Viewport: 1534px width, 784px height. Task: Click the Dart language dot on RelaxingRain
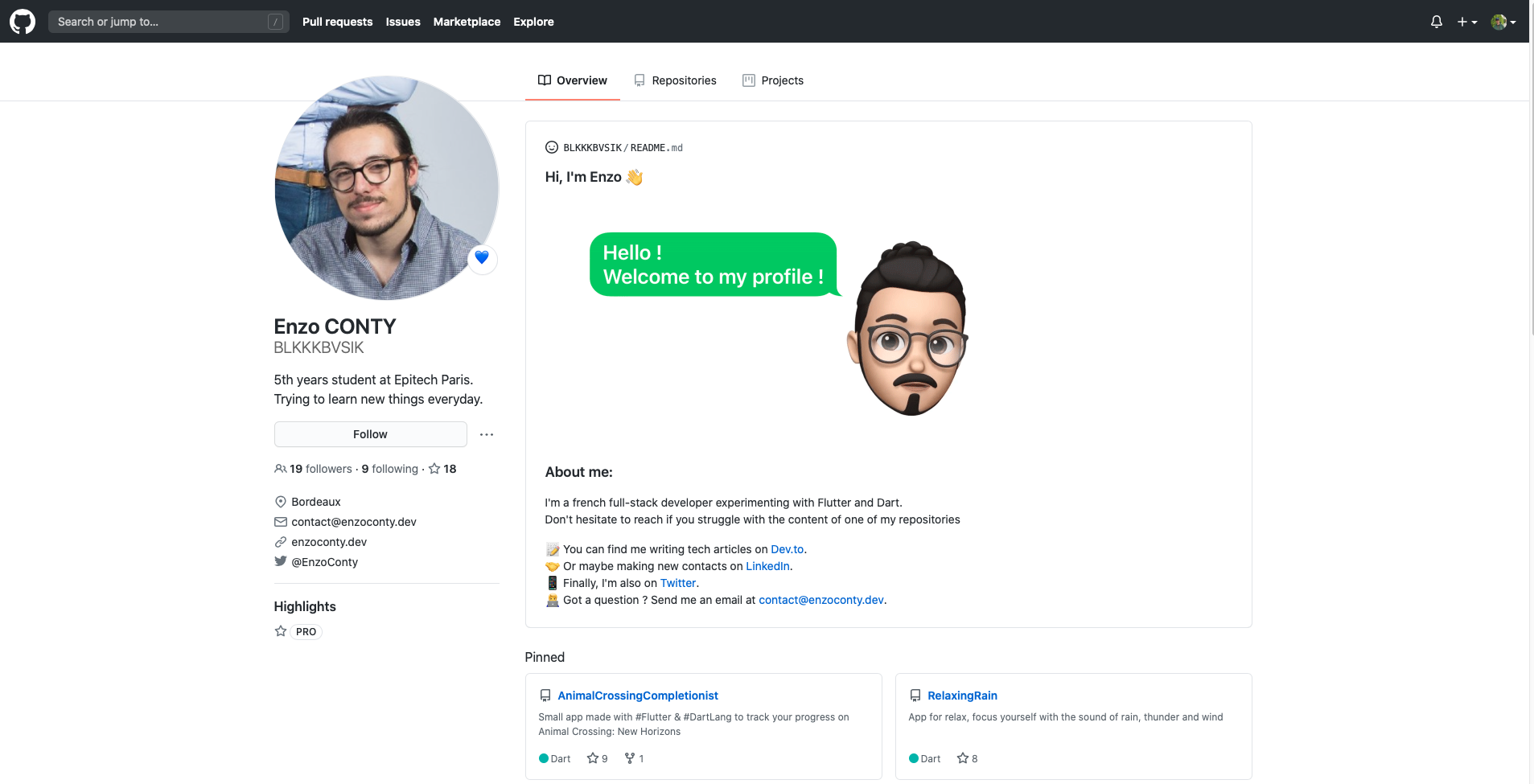click(914, 758)
